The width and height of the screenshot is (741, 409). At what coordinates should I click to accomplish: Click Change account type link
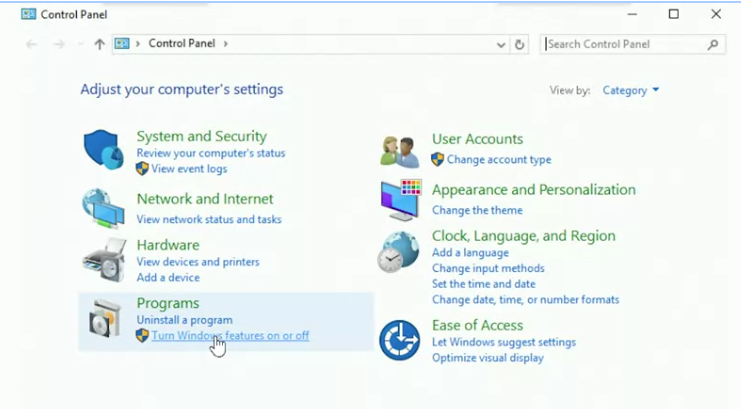click(x=499, y=160)
